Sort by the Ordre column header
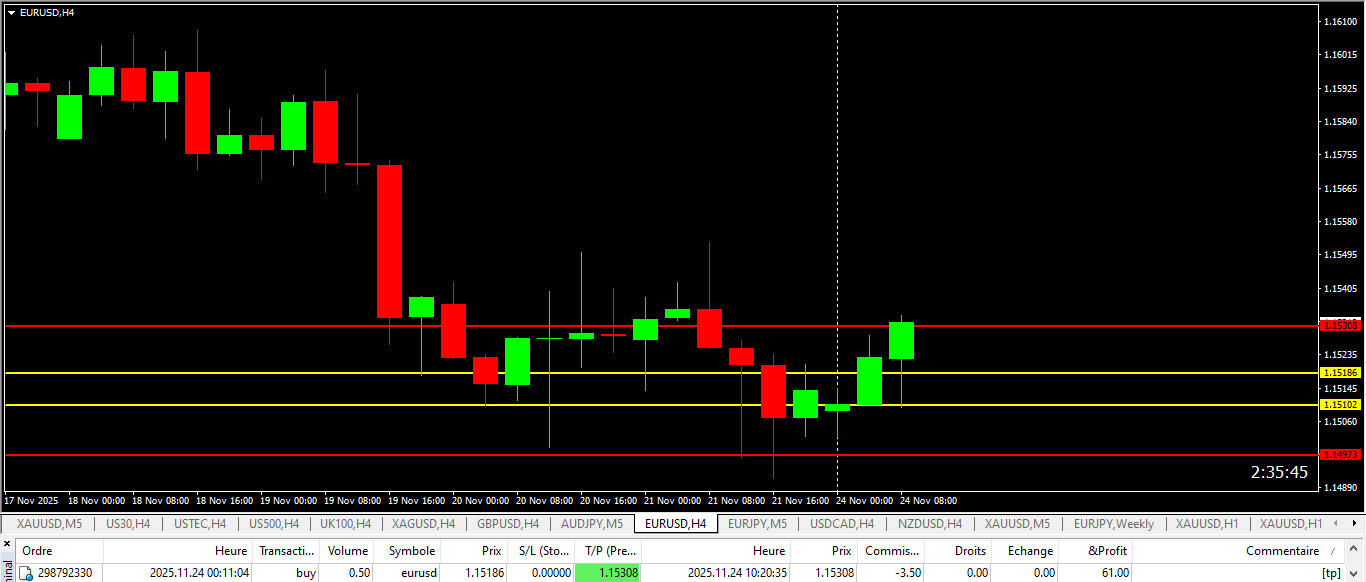The image size is (1366, 582). 58,551
